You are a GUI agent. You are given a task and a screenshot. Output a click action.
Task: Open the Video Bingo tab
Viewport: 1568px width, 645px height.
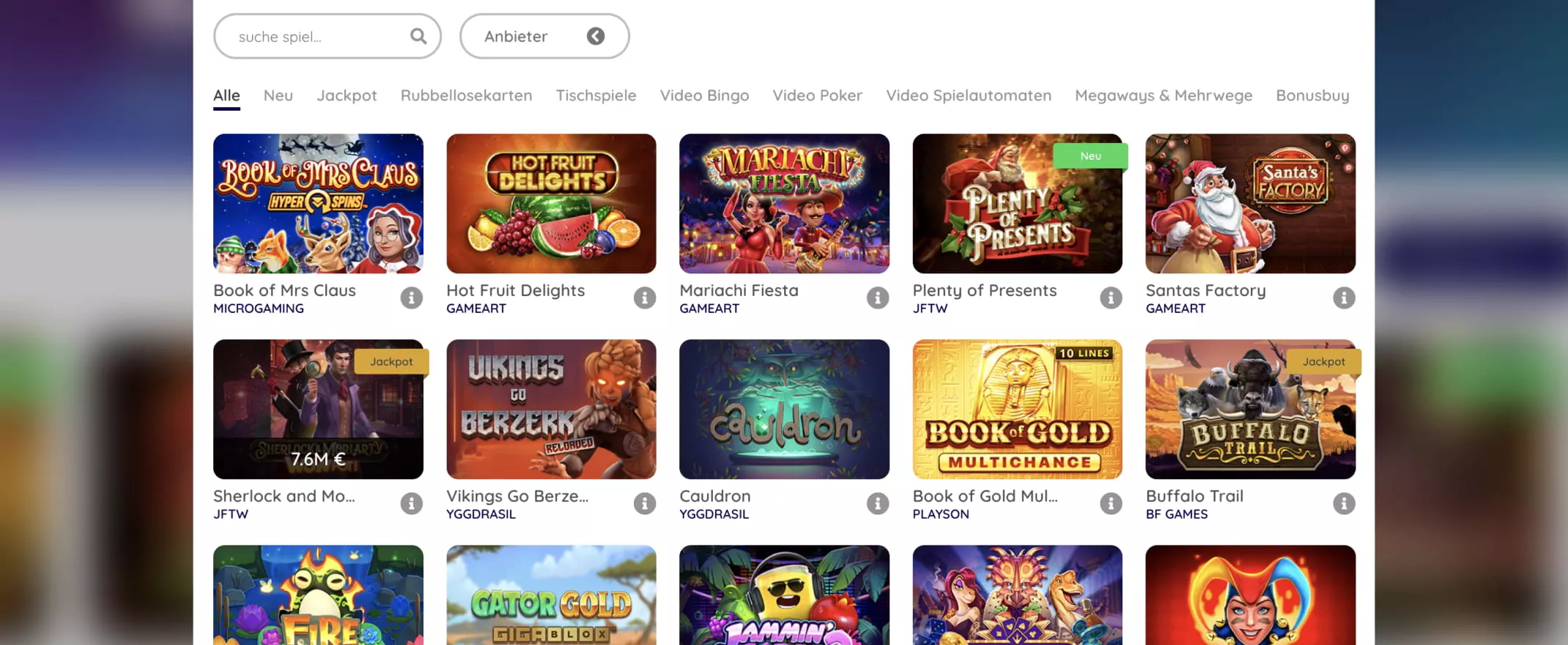click(704, 95)
